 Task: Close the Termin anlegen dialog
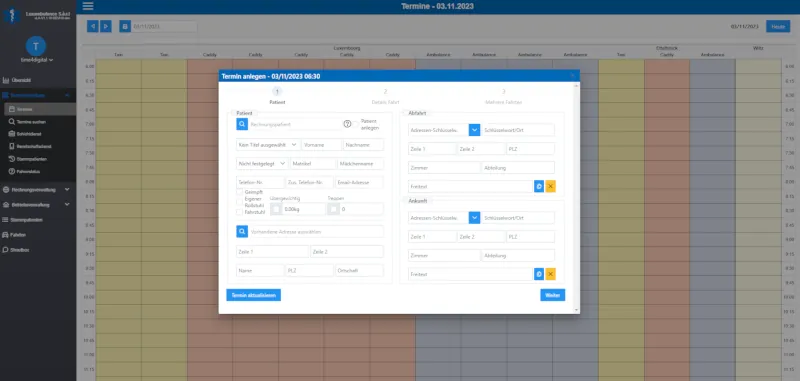pyautogui.click(x=572, y=75)
